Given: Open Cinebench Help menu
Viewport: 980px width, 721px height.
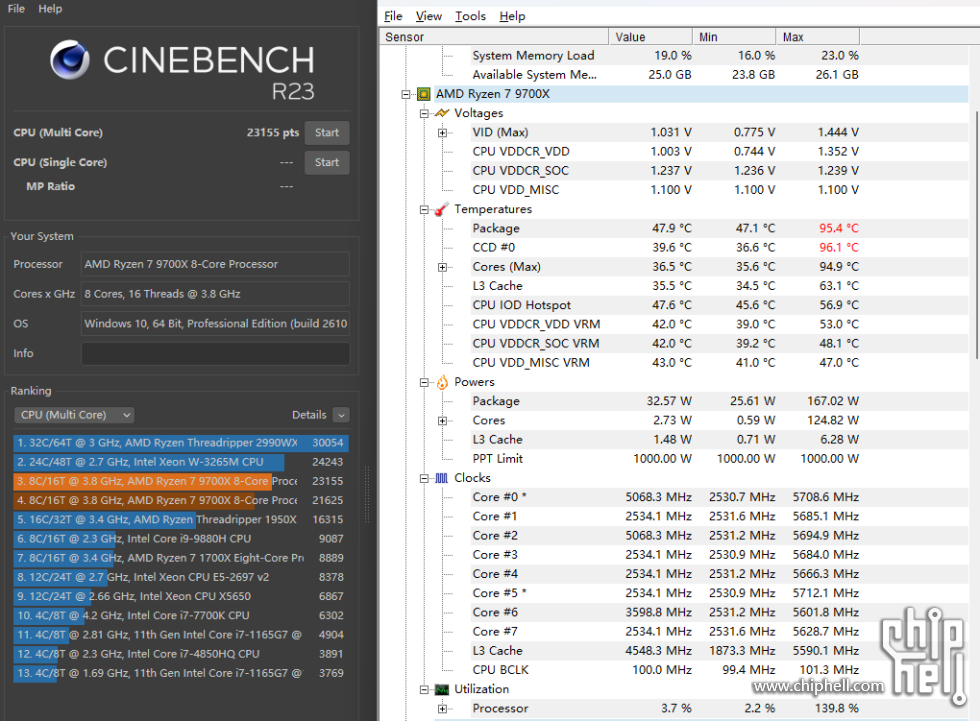Looking at the screenshot, I should click(50, 9).
